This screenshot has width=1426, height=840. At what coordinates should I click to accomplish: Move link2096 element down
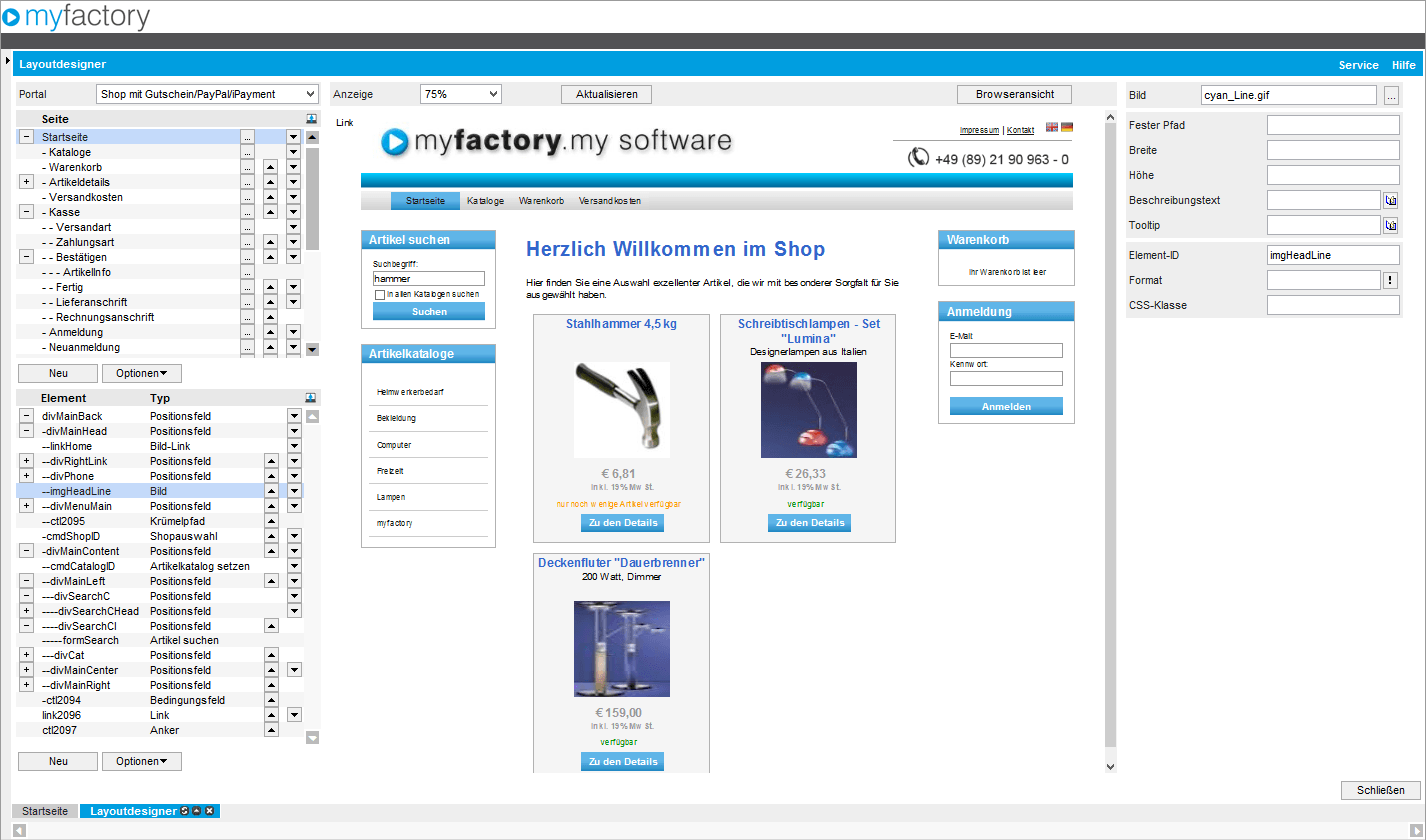pyautogui.click(x=294, y=715)
